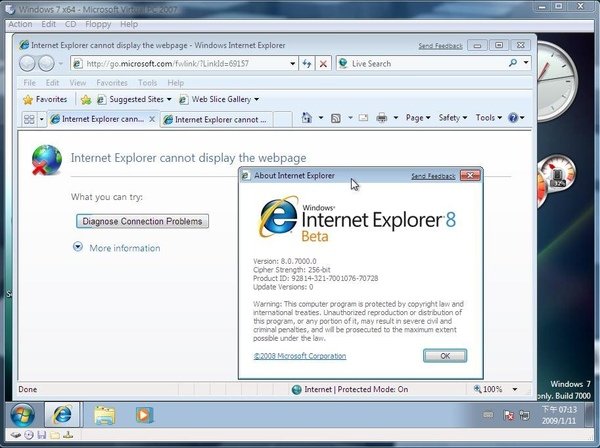600x448 pixels.
Task: Switch to the second Internet Explorer cannot tab
Action: 215,120
